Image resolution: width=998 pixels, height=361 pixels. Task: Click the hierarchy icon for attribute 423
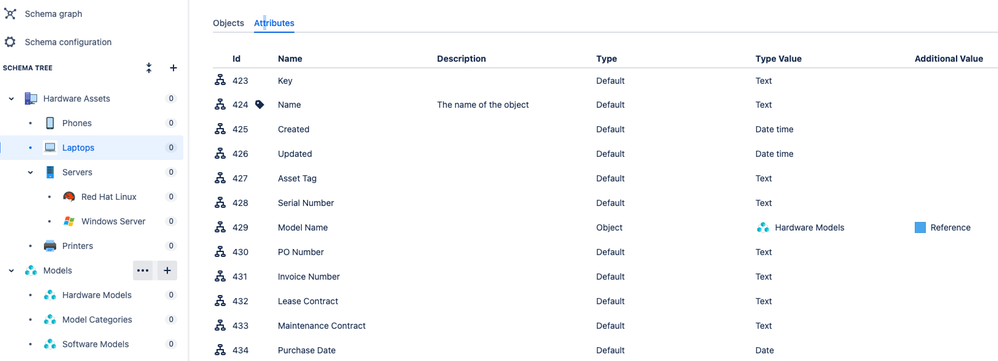220,80
